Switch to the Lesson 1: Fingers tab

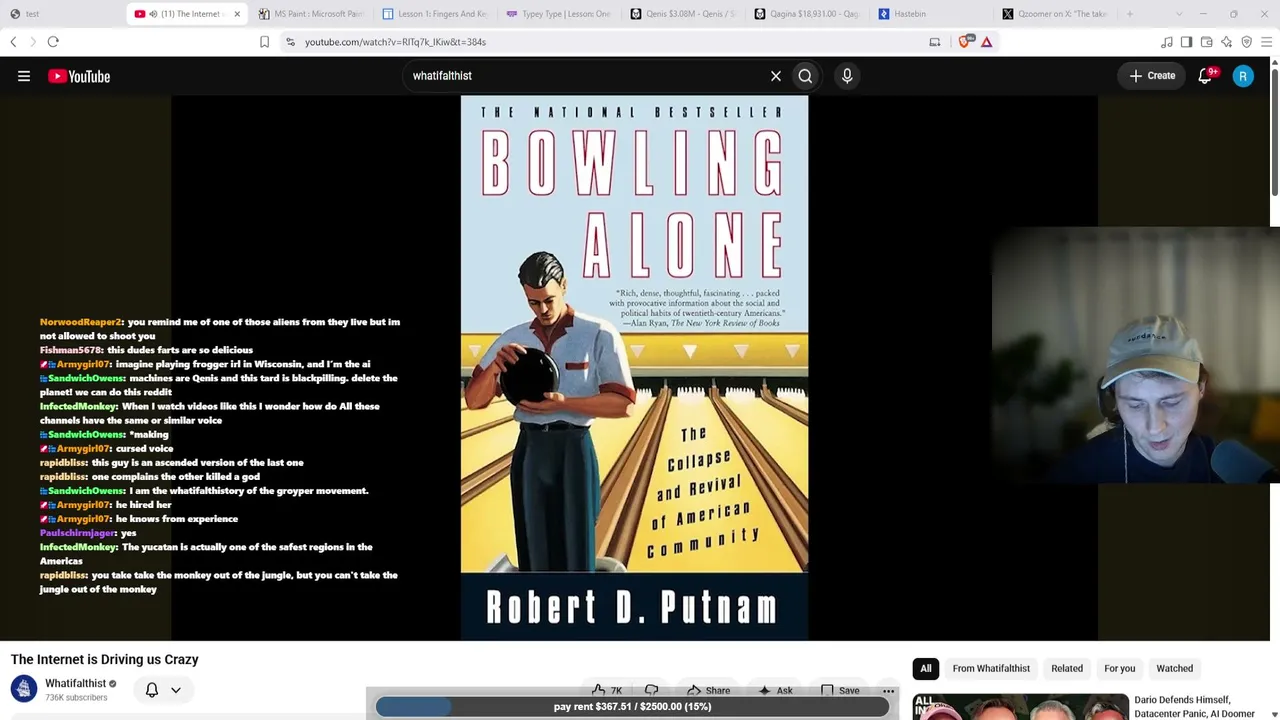[436, 14]
